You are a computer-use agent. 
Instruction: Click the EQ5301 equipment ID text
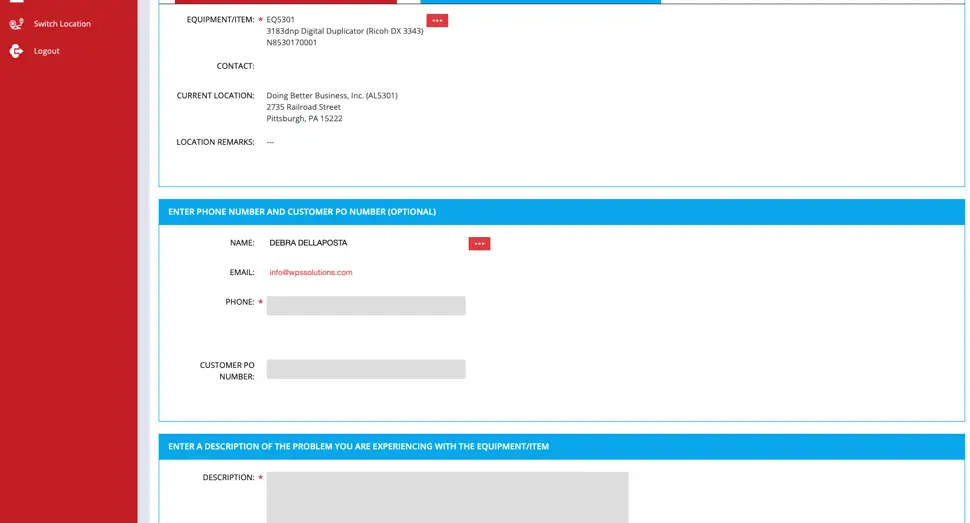280,20
